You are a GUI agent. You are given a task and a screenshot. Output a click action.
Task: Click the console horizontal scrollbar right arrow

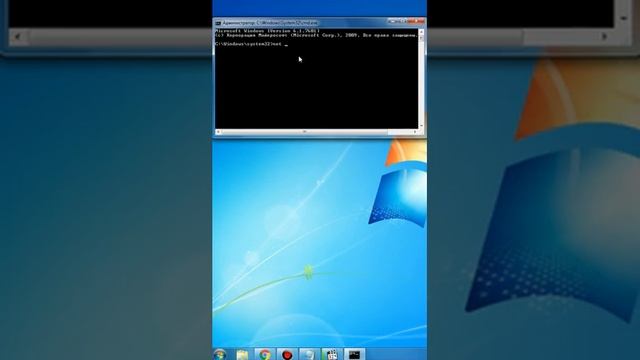coord(415,131)
